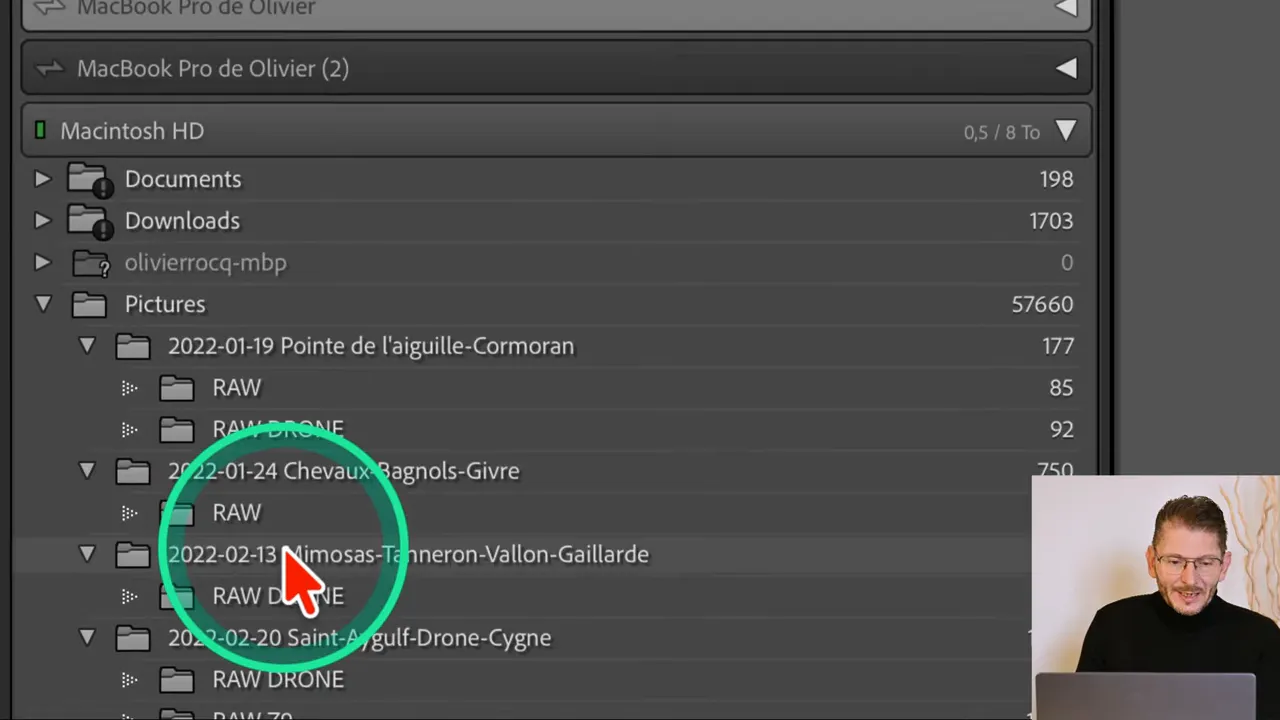Viewport: 1280px width, 720px height.
Task: Click the folder icon of RAW DRONE under Cormoran
Action: [x=176, y=429]
